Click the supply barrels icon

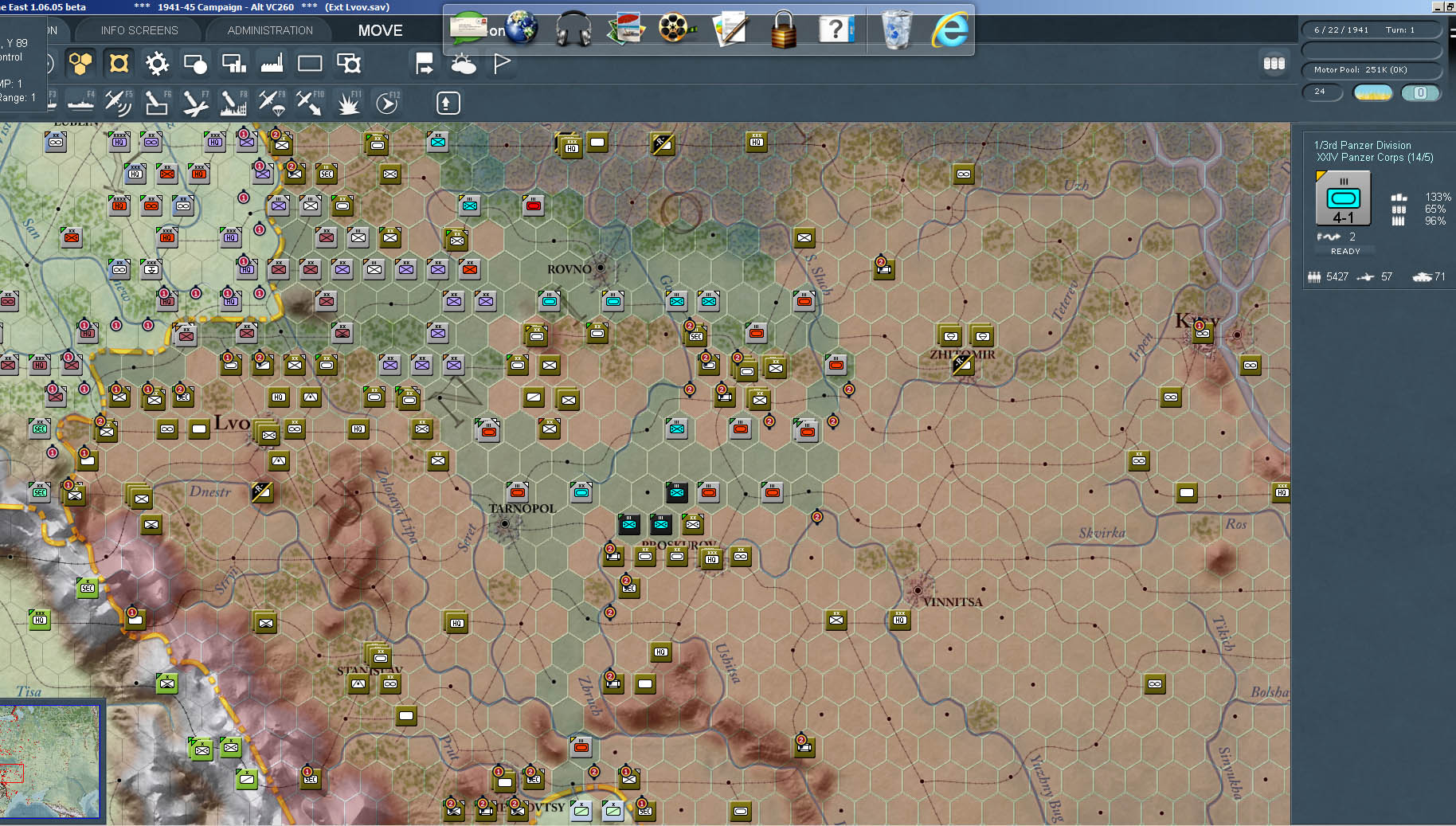[1274, 63]
